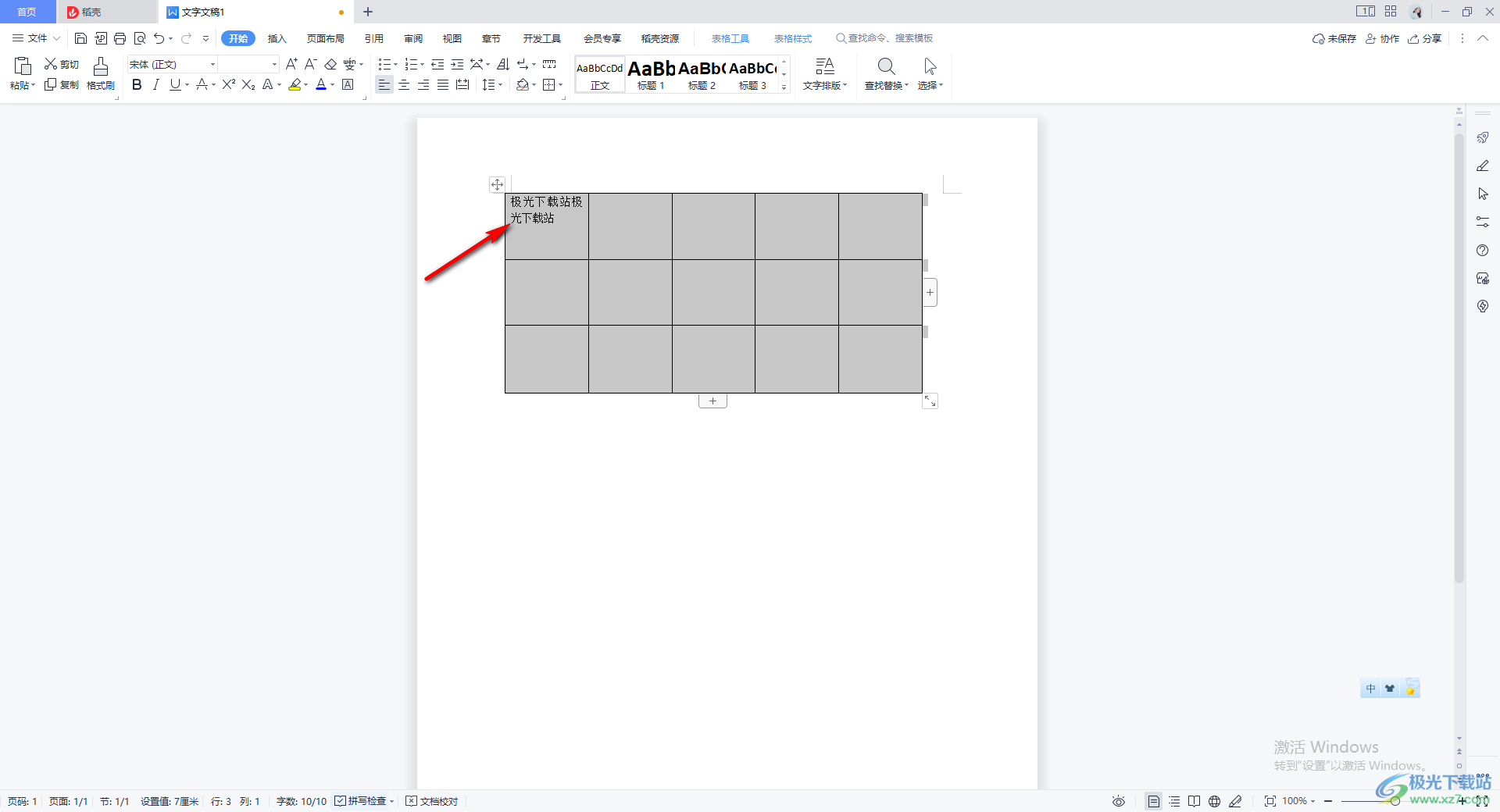
Task: Open Find and Replace (查找替换) magnifier
Action: pyautogui.click(x=886, y=66)
